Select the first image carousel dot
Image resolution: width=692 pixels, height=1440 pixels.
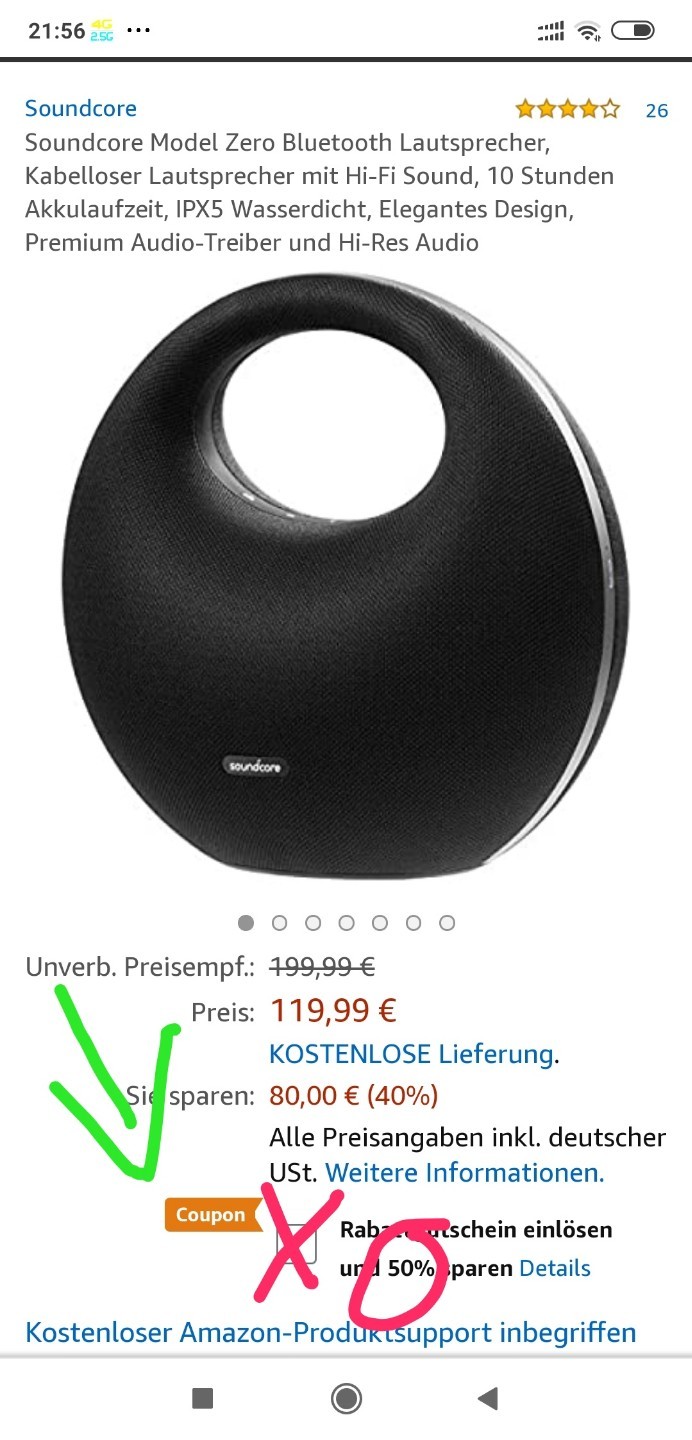pos(246,922)
